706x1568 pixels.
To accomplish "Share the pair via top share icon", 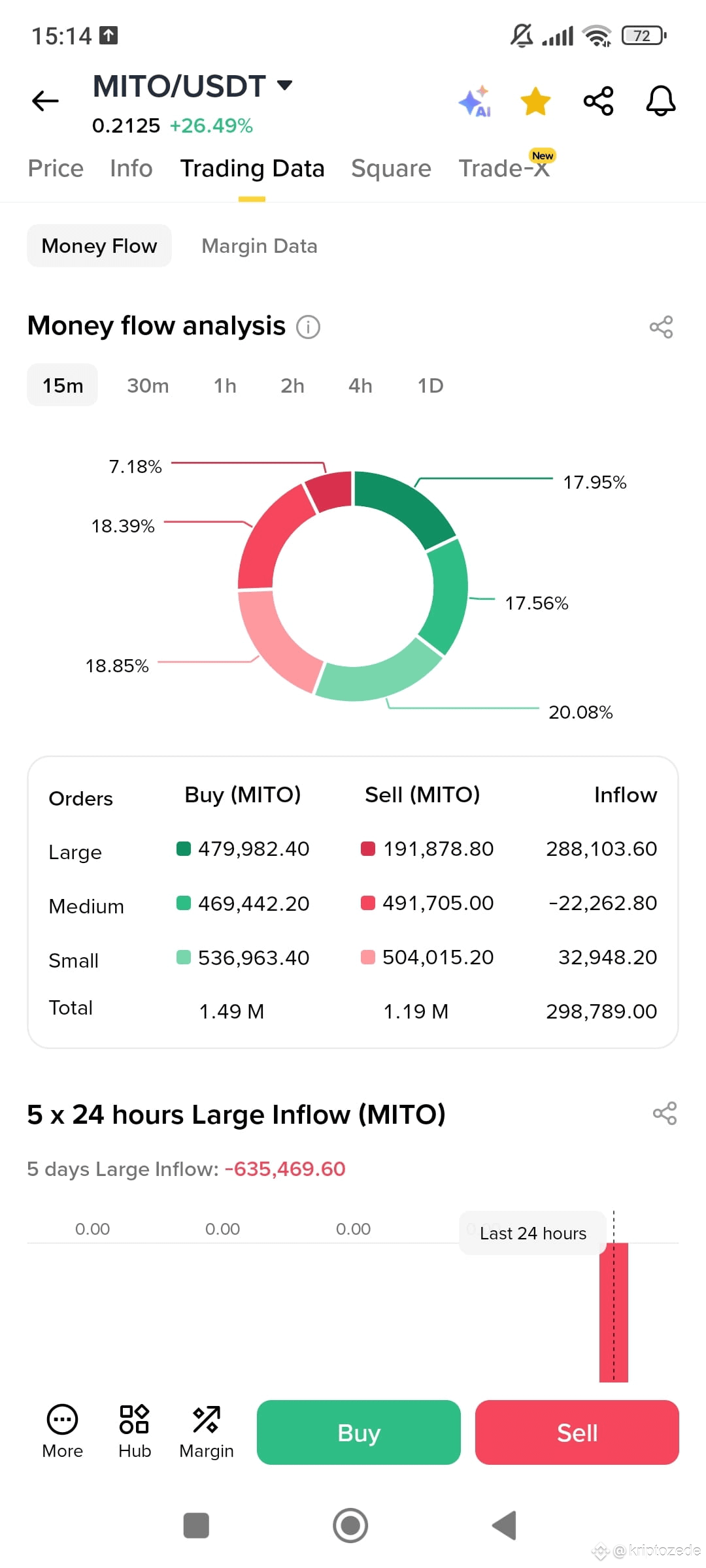I will (598, 101).
